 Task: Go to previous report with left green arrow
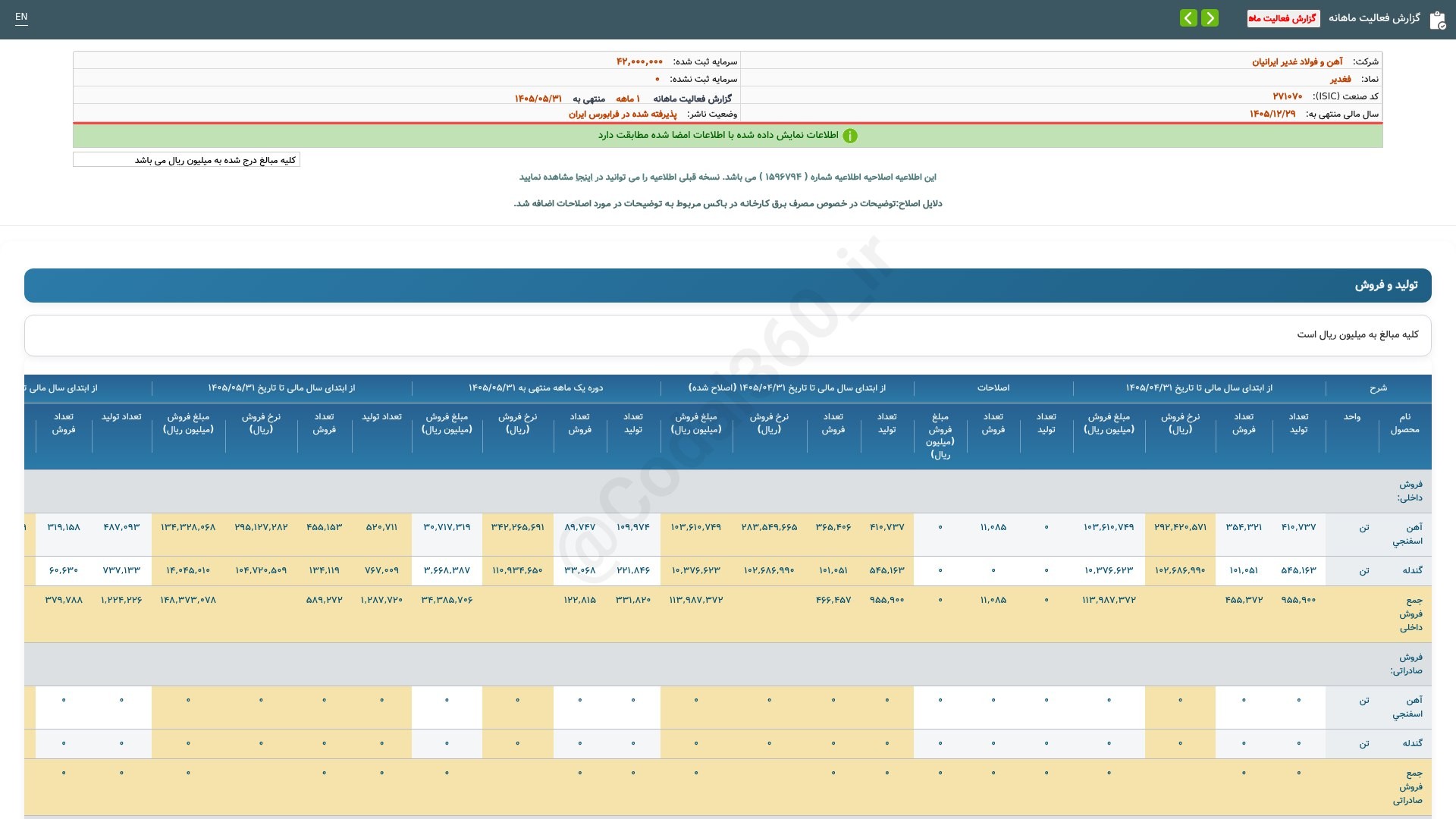(1188, 17)
